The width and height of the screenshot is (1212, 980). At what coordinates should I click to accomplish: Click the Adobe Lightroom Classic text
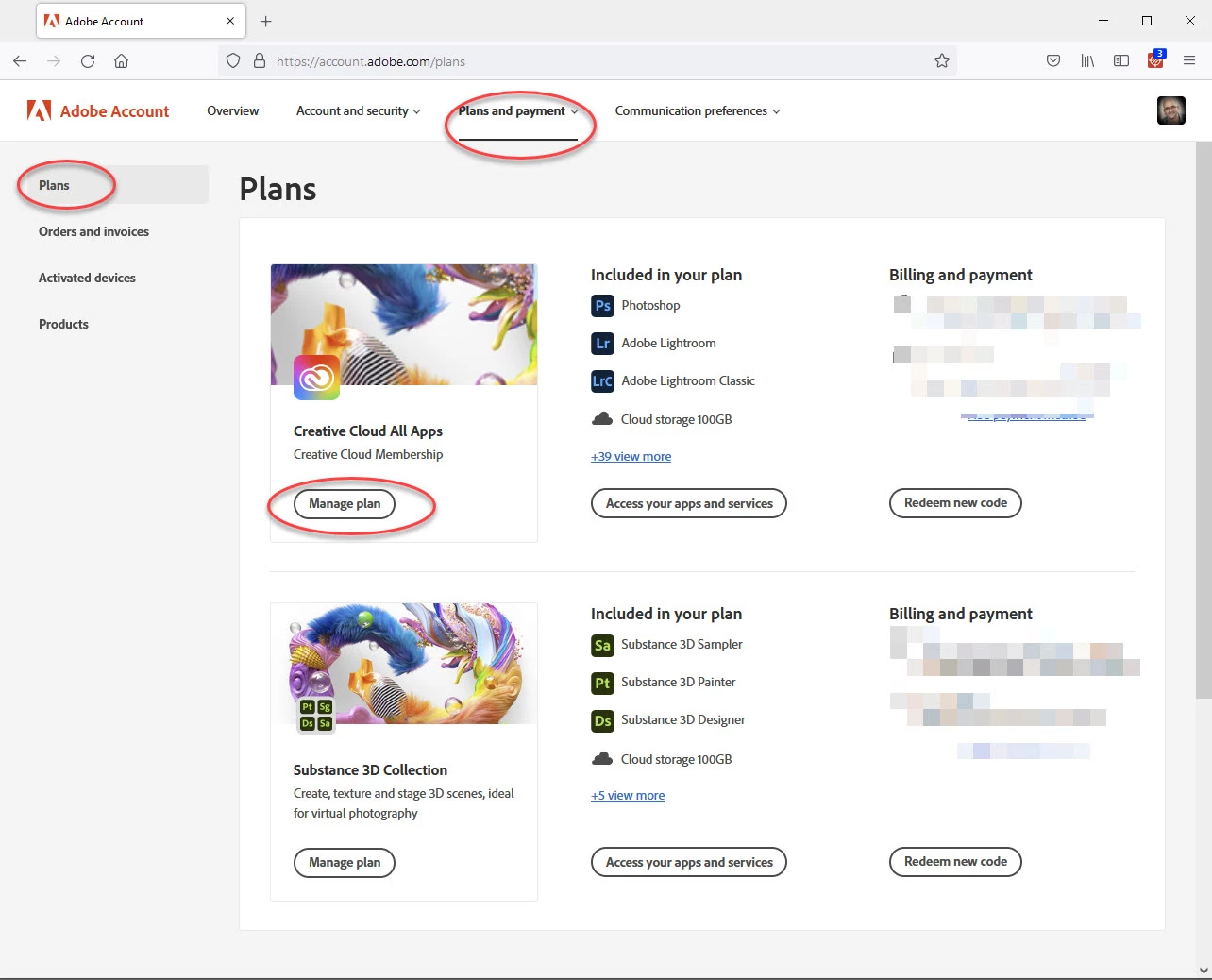(x=688, y=381)
